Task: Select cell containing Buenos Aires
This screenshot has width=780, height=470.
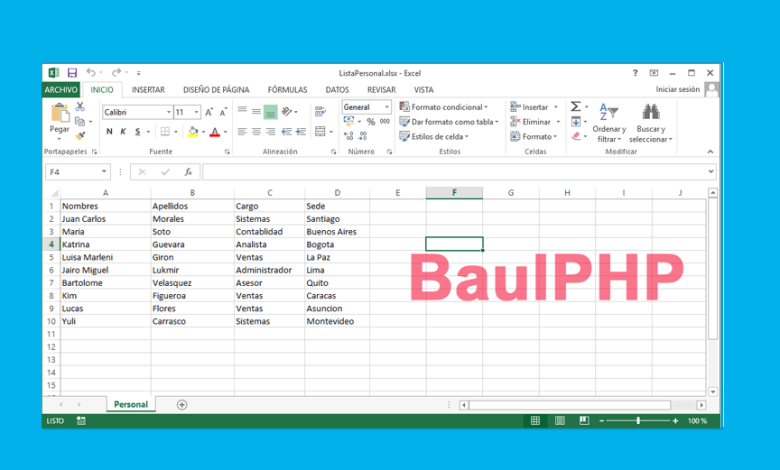Action: 337,232
